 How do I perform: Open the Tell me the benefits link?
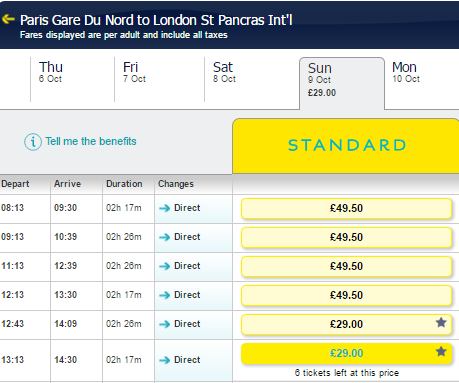(91, 141)
